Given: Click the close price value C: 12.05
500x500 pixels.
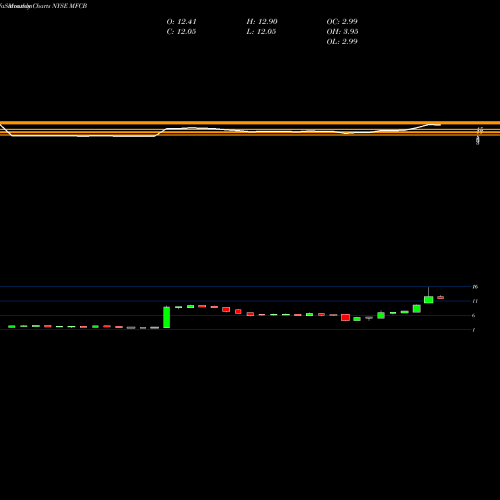Looking at the screenshot, I should [x=181, y=32].
